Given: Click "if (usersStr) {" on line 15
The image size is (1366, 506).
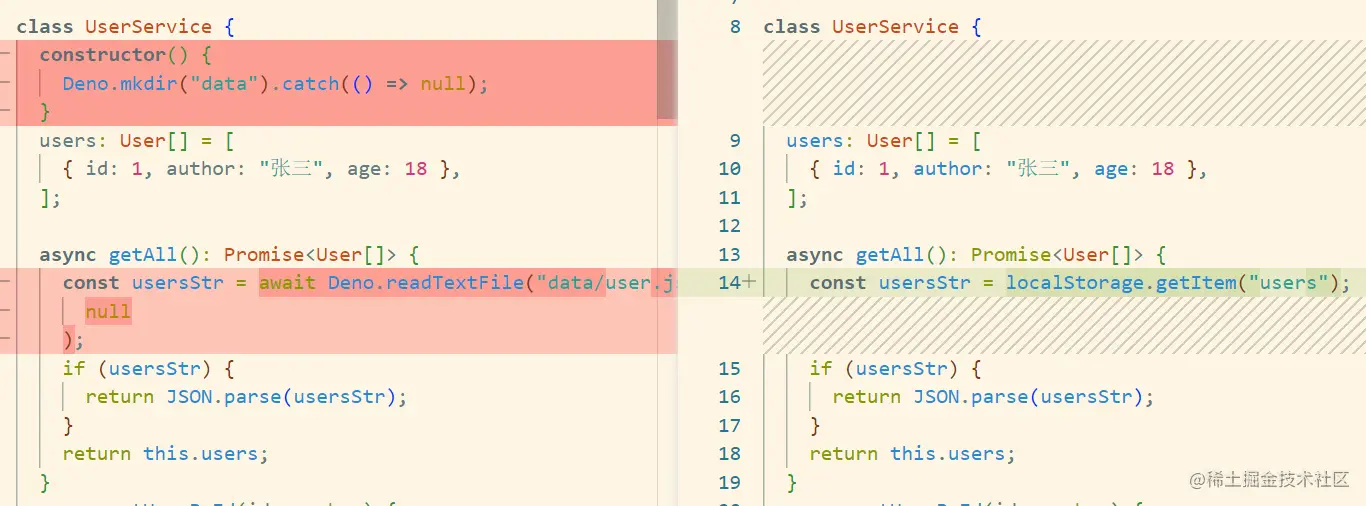Looking at the screenshot, I should click(895, 369).
